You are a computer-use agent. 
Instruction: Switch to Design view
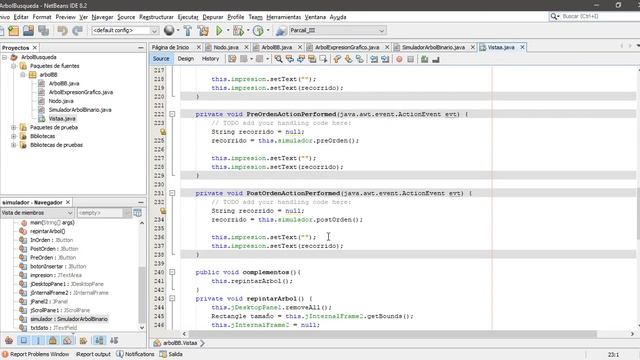(186, 59)
